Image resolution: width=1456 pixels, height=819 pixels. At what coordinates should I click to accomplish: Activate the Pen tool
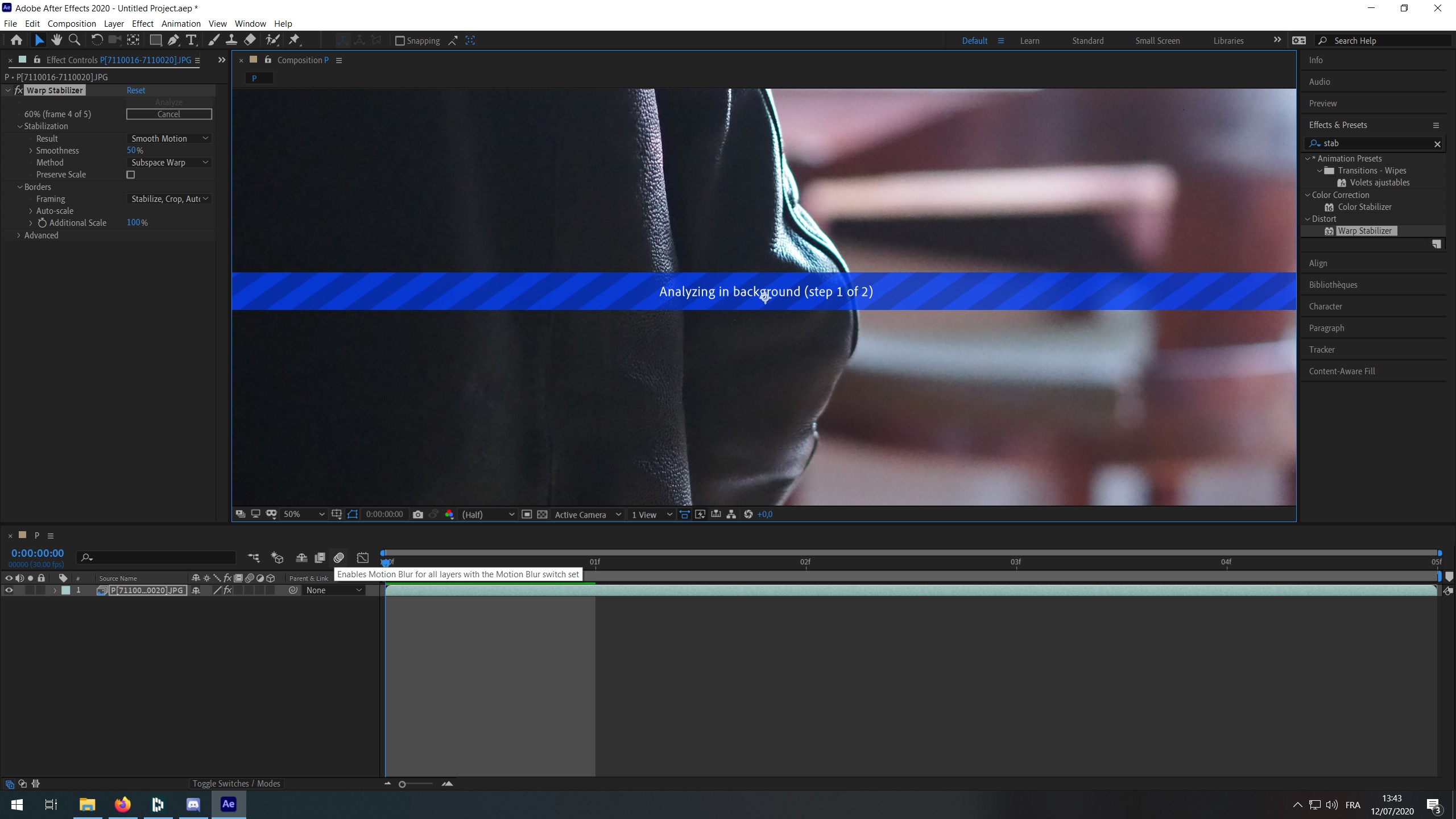pyautogui.click(x=173, y=40)
